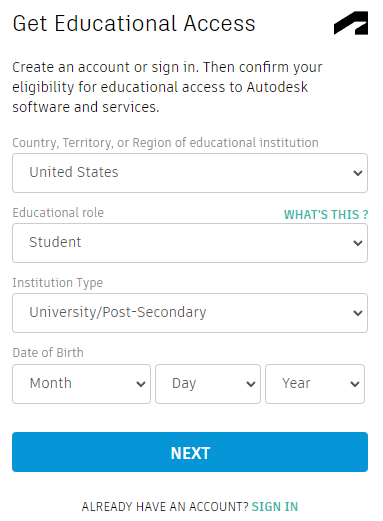Open the Year birth date dropdown
383x521 pixels.
coord(315,384)
